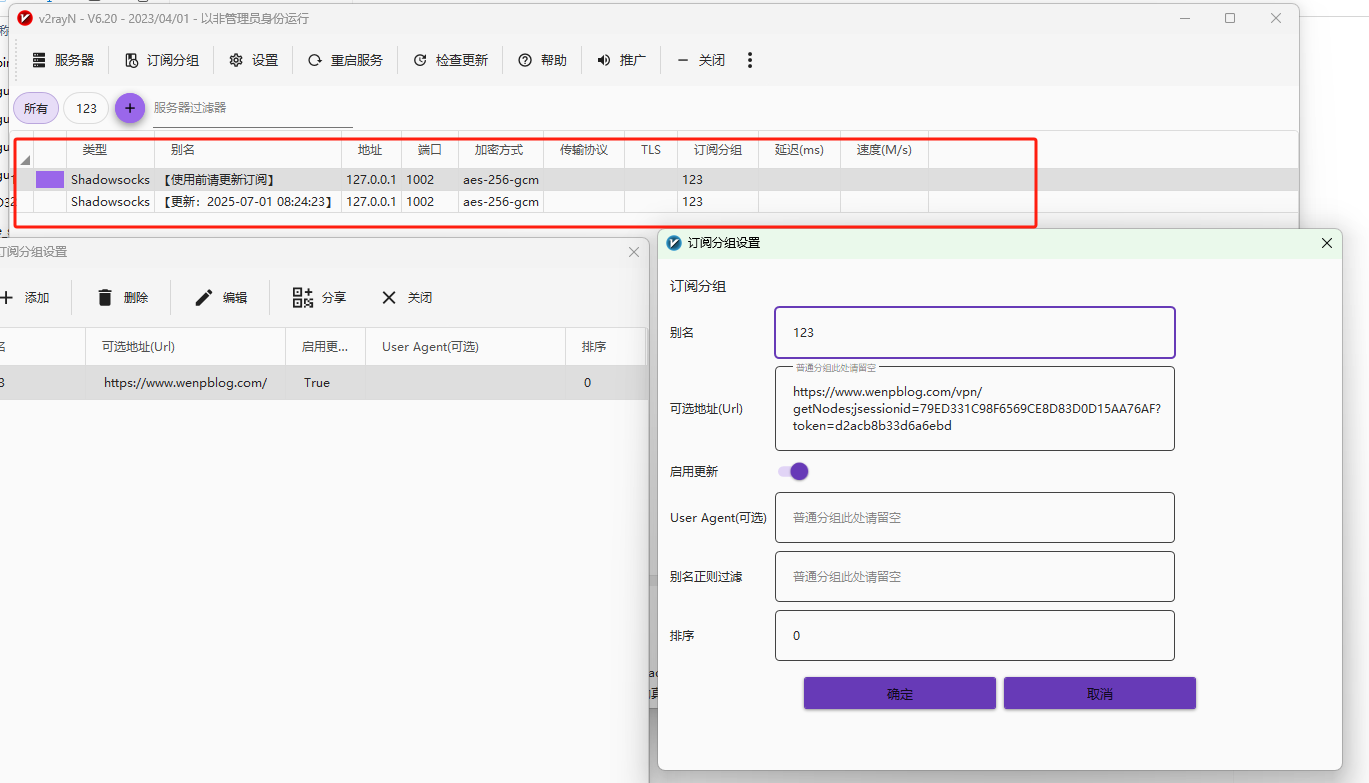Click the 别名正则过滤 input field
This screenshot has height=783, width=1369.
point(975,577)
